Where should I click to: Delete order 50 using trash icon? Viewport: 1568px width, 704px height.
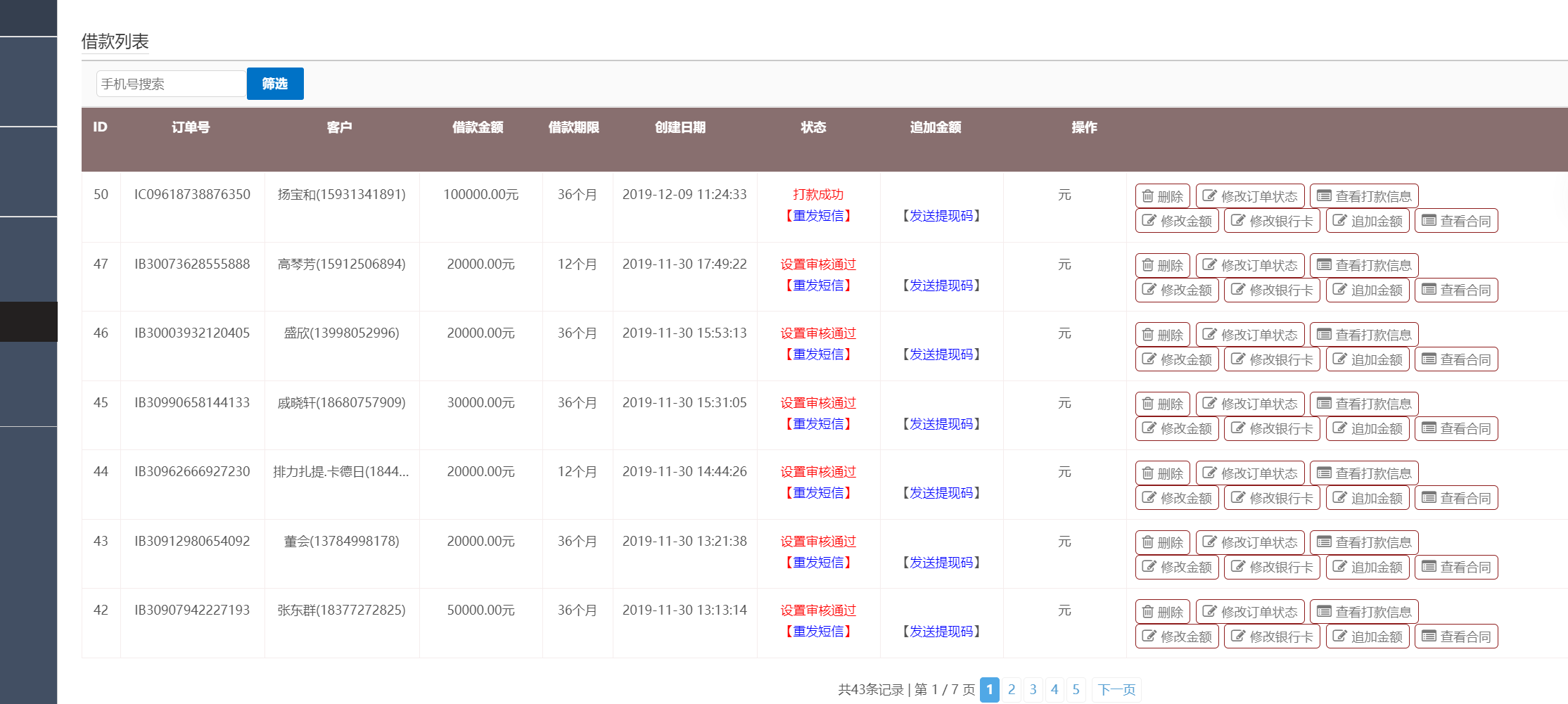pyautogui.click(x=1162, y=196)
